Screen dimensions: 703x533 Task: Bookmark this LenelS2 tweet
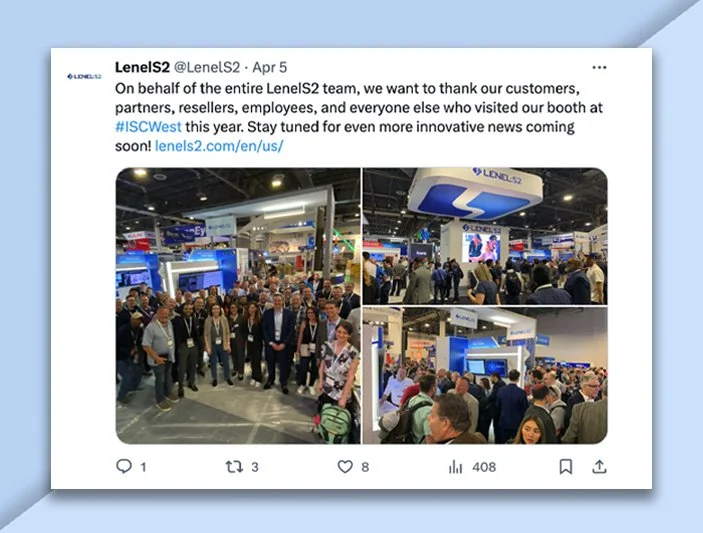(566, 467)
